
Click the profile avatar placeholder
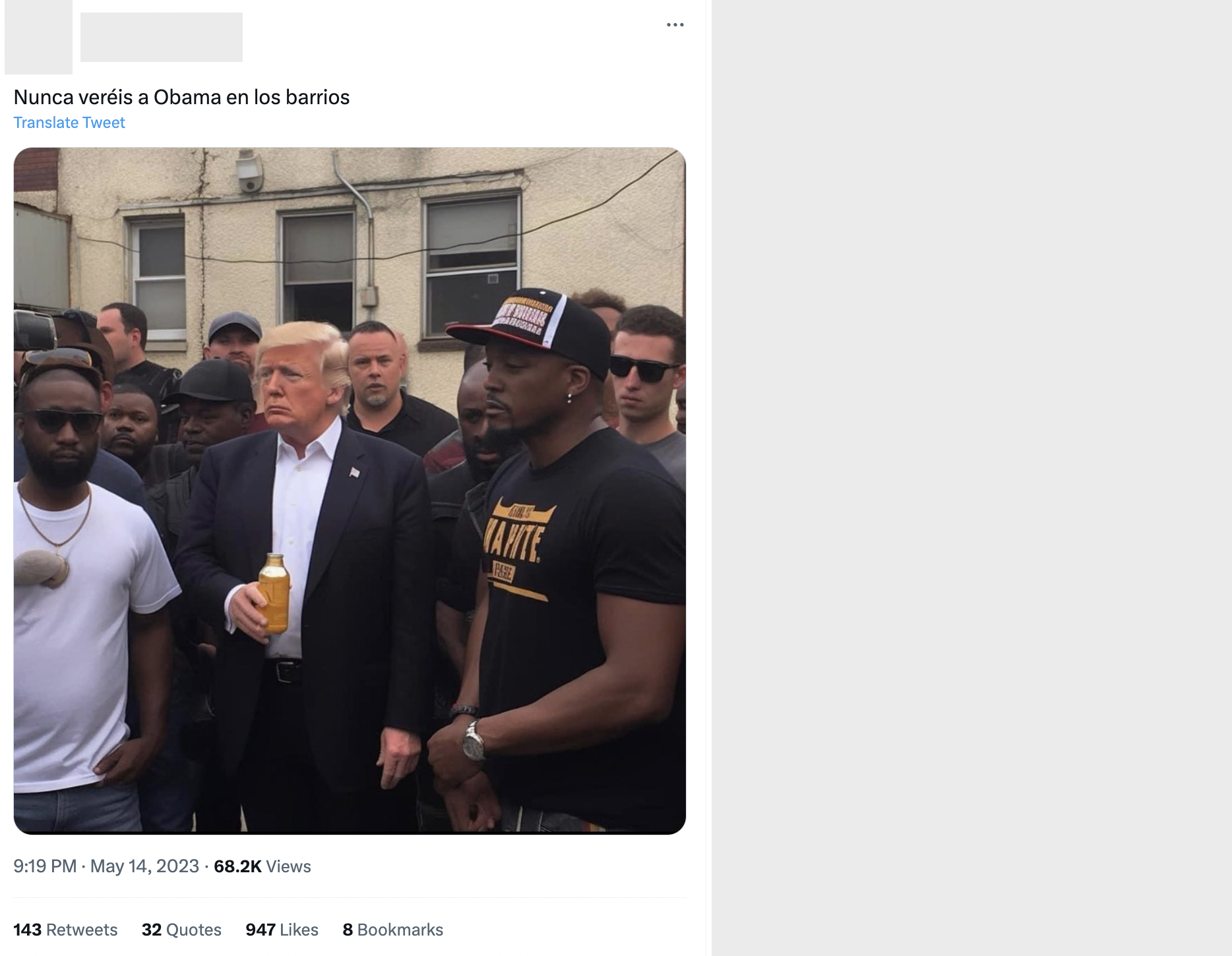pos(38,37)
